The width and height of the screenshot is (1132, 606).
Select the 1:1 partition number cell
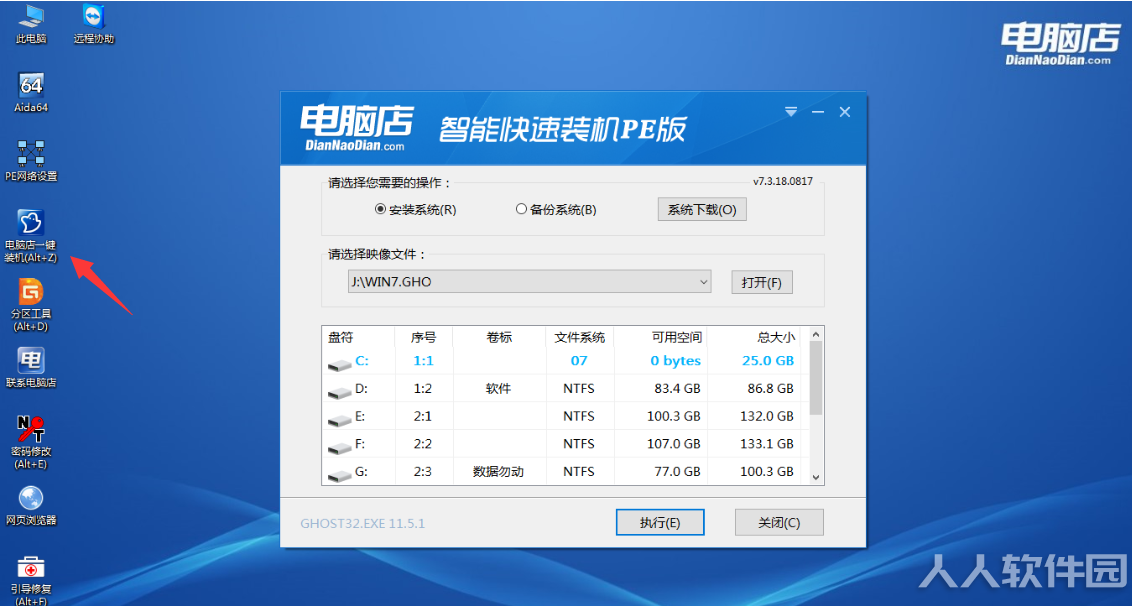pos(423,360)
